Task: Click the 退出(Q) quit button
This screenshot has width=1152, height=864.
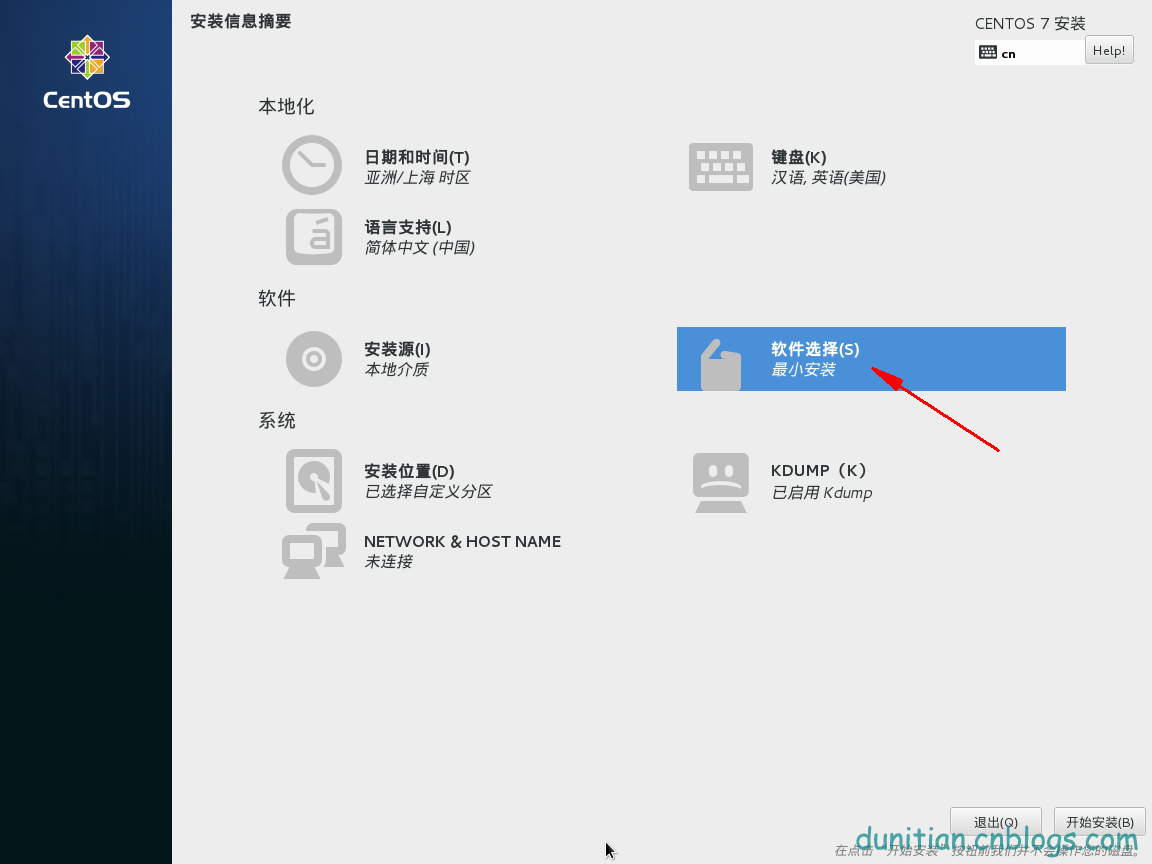Action: pos(996,822)
